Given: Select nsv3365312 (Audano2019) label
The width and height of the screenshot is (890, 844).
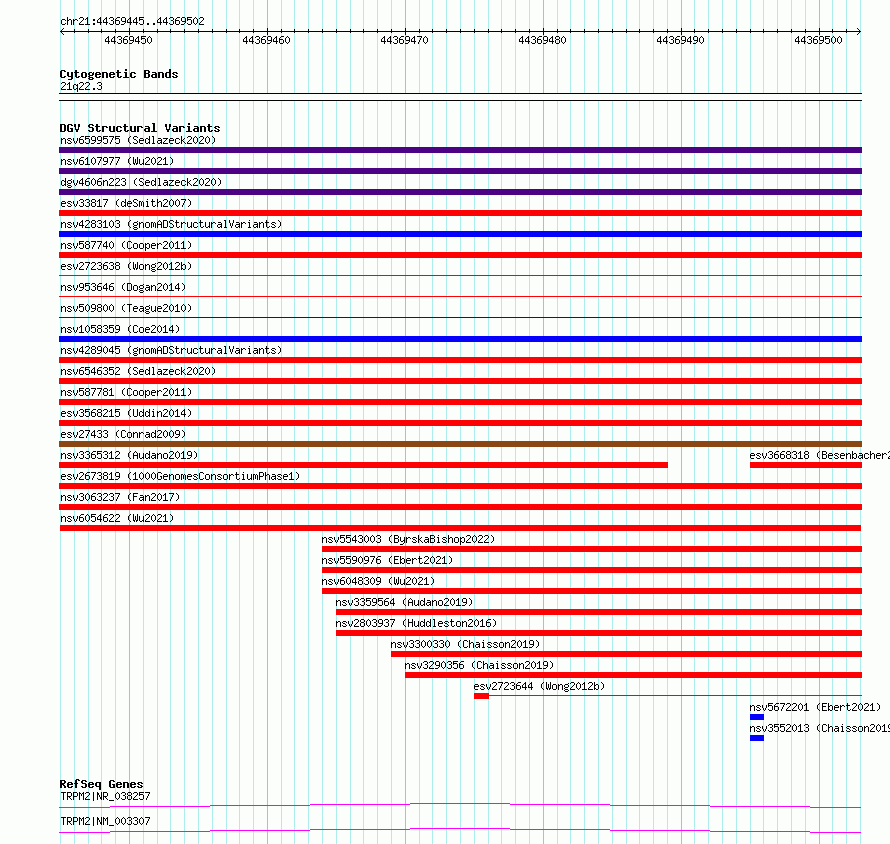Looking at the screenshot, I should 129,455.
